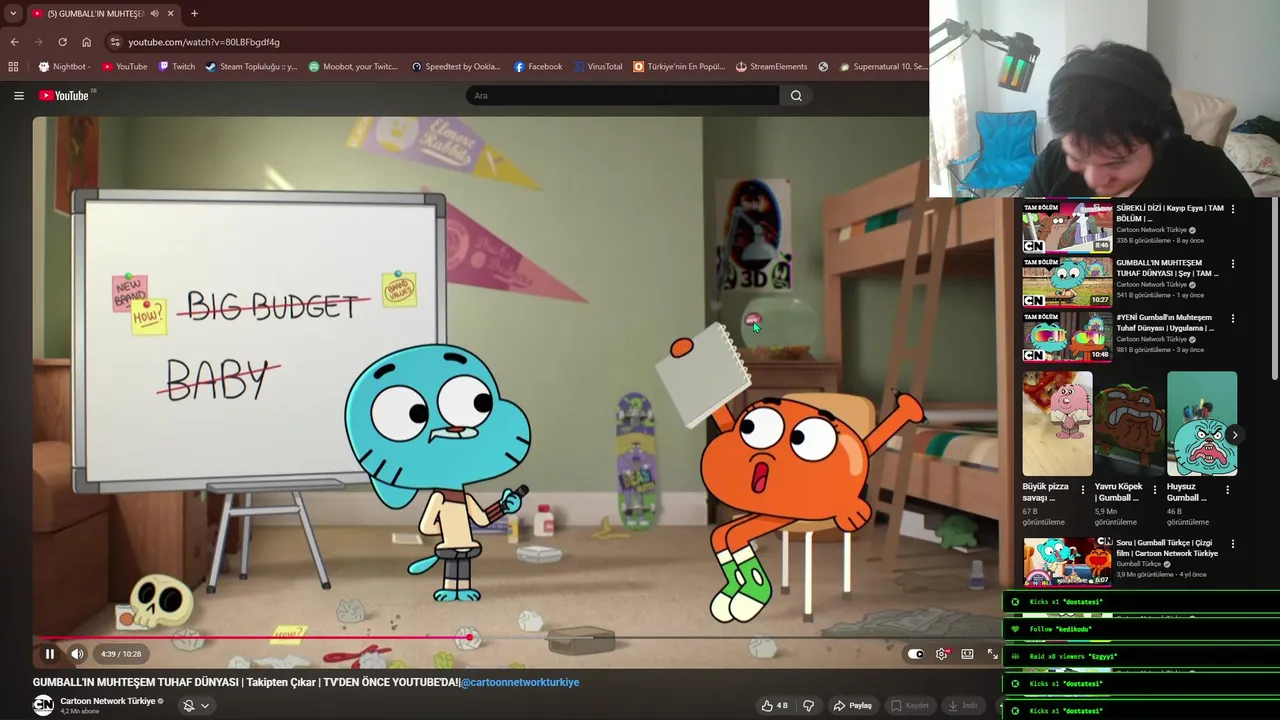
Task: Click the sidebar vertical scrollbar
Action: tap(1275, 290)
